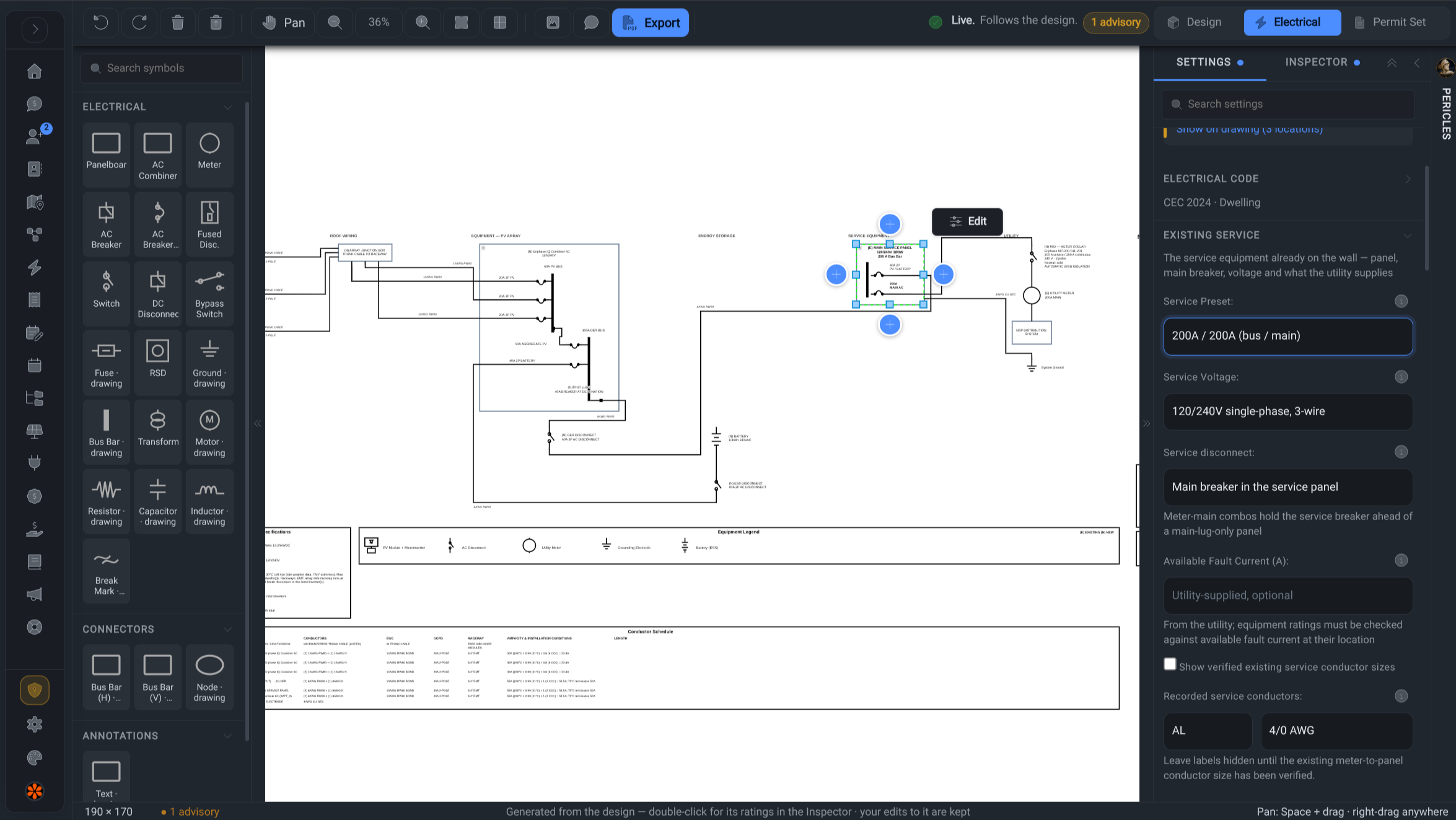The height and width of the screenshot is (820, 1456).
Task: Click the image insert toolbar icon
Action: pyautogui.click(x=553, y=23)
